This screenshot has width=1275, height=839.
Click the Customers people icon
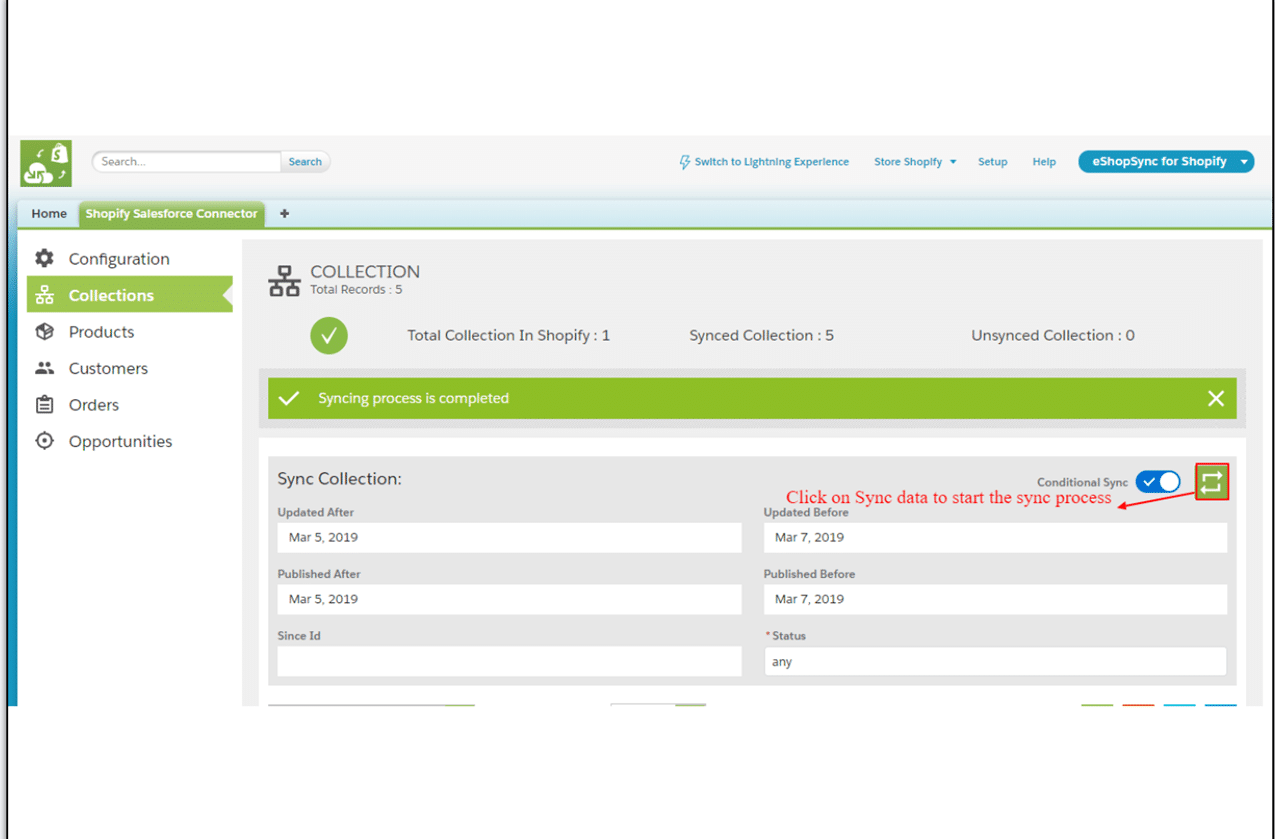(44, 368)
